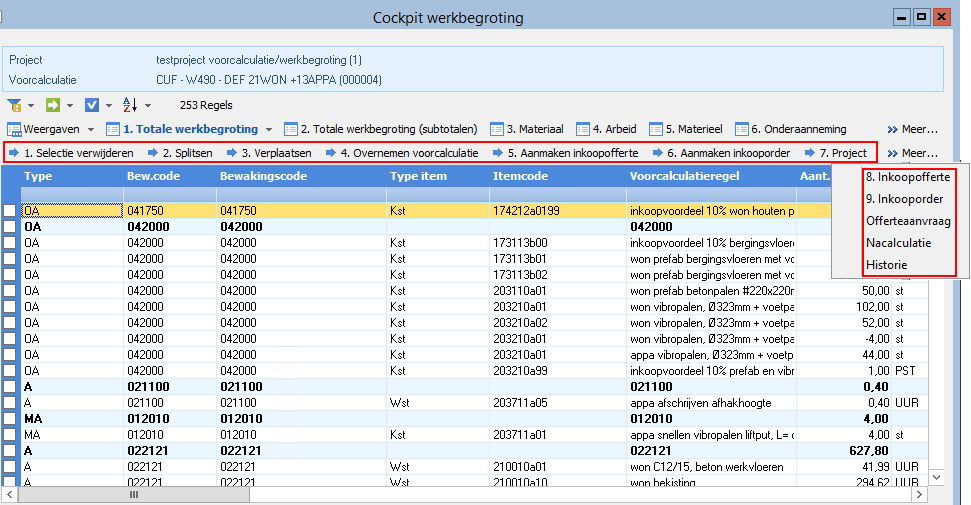Choose Historie from the menu
Image resolution: width=971 pixels, height=505 pixels.
pos(887,265)
